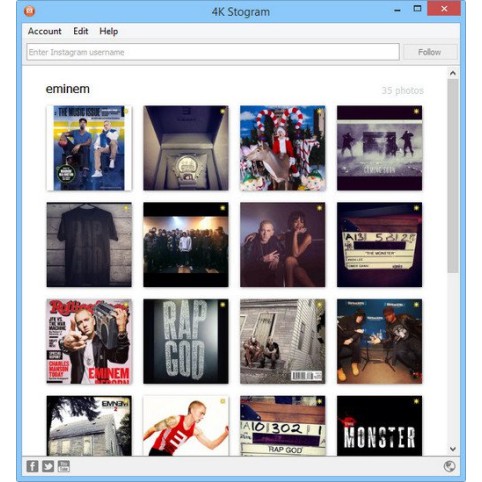Click the Instagram username input field
Viewport: 482px width, 482px height.
(x=213, y=52)
